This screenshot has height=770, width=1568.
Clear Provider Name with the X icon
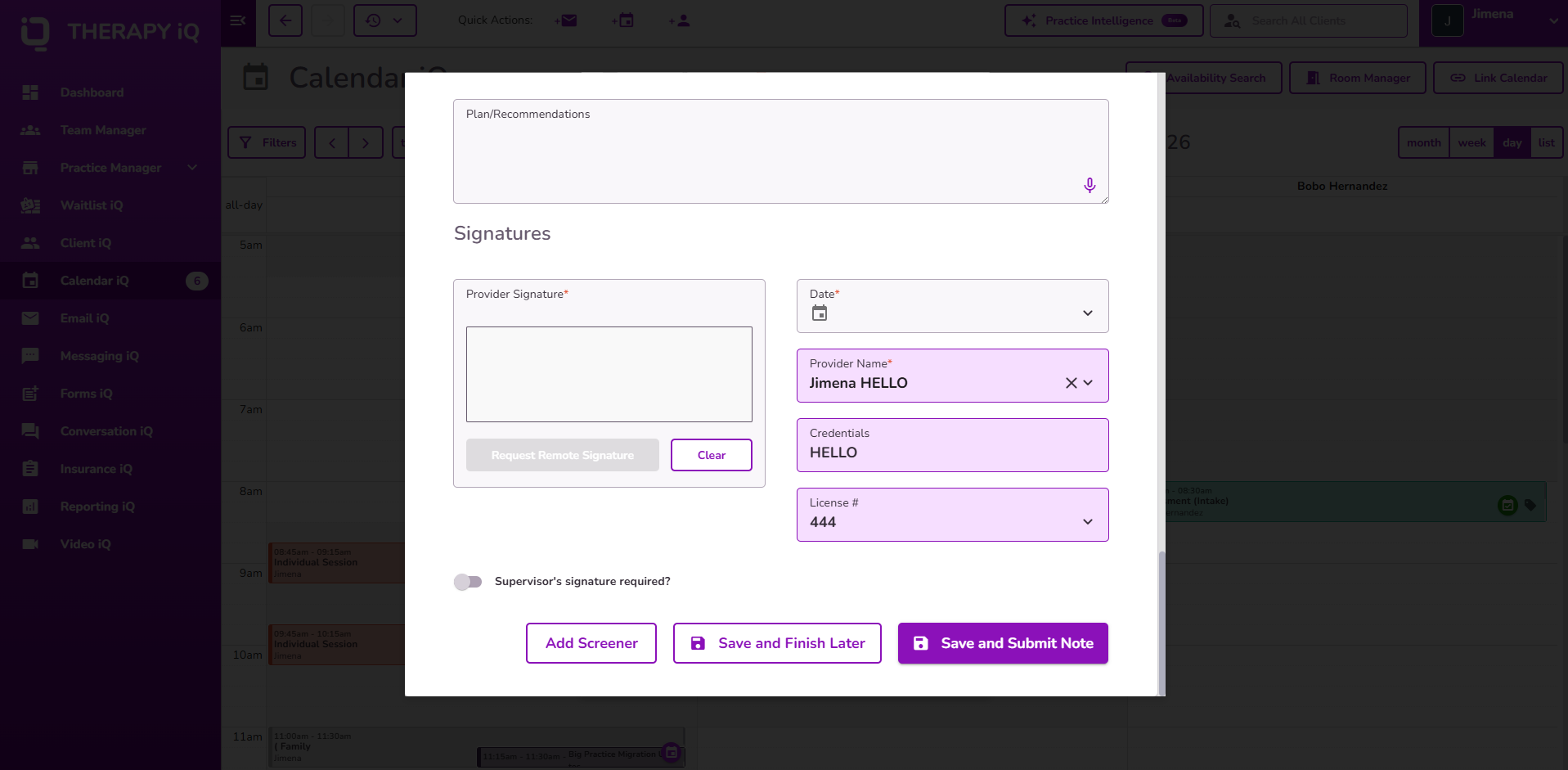(1071, 383)
